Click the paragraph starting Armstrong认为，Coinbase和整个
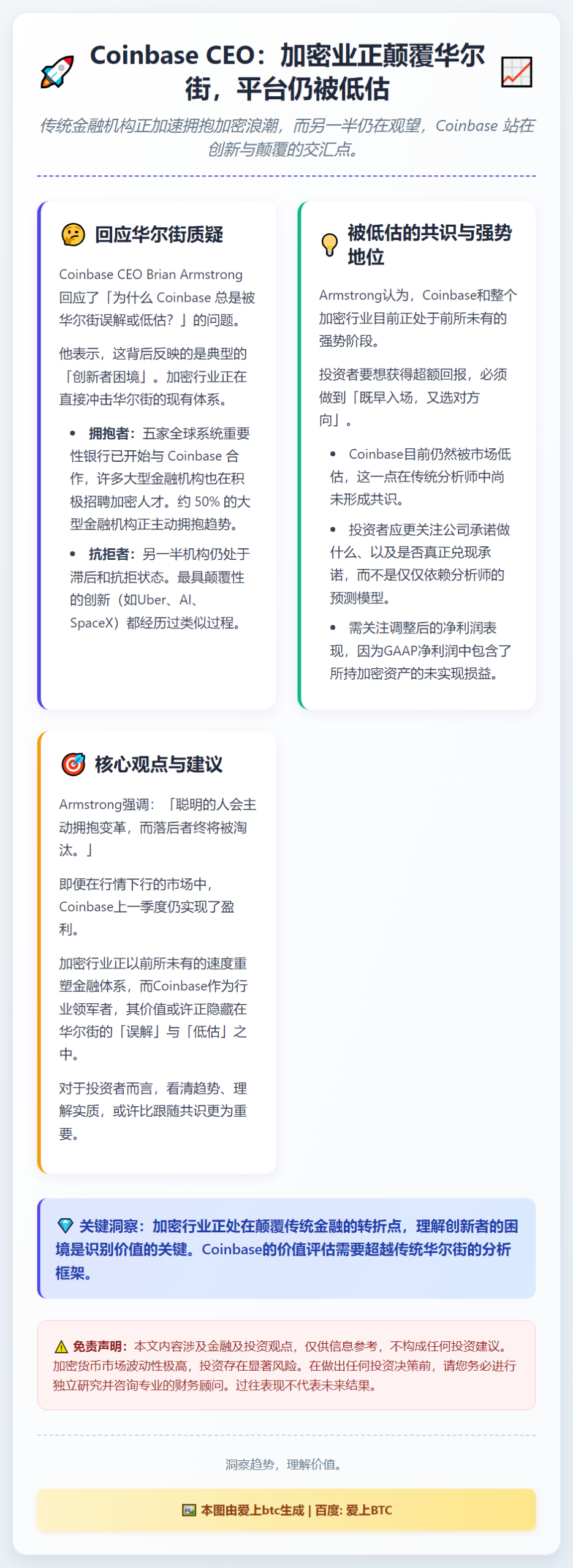The width and height of the screenshot is (573, 1568). point(419,318)
